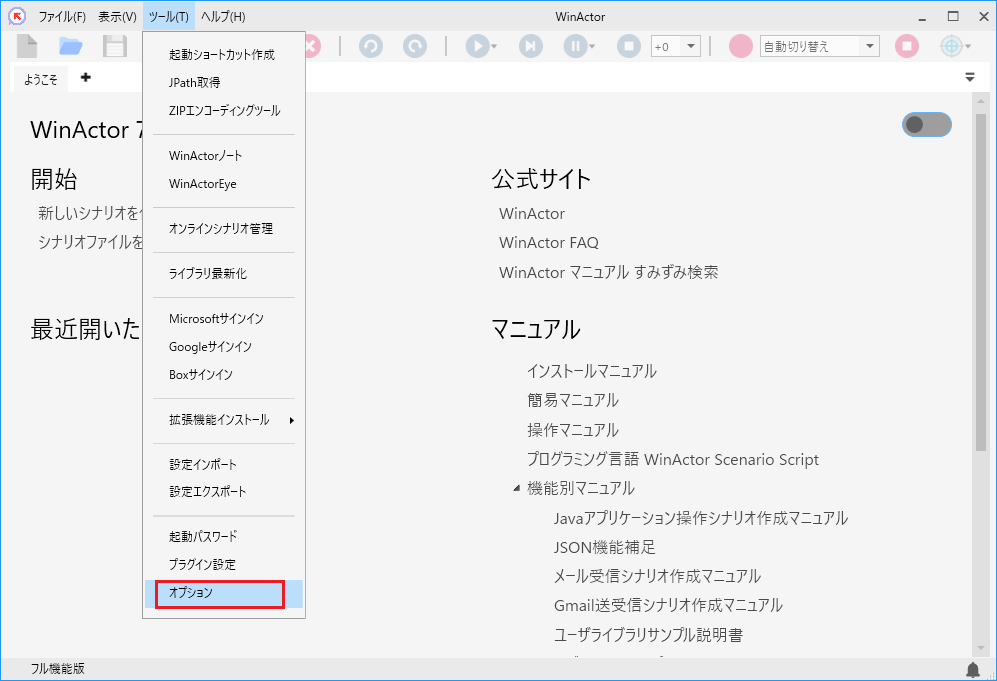The image size is (997, 681).
Task: Open WinActor マニュアル すみずみ検索 link
Action: point(609,273)
